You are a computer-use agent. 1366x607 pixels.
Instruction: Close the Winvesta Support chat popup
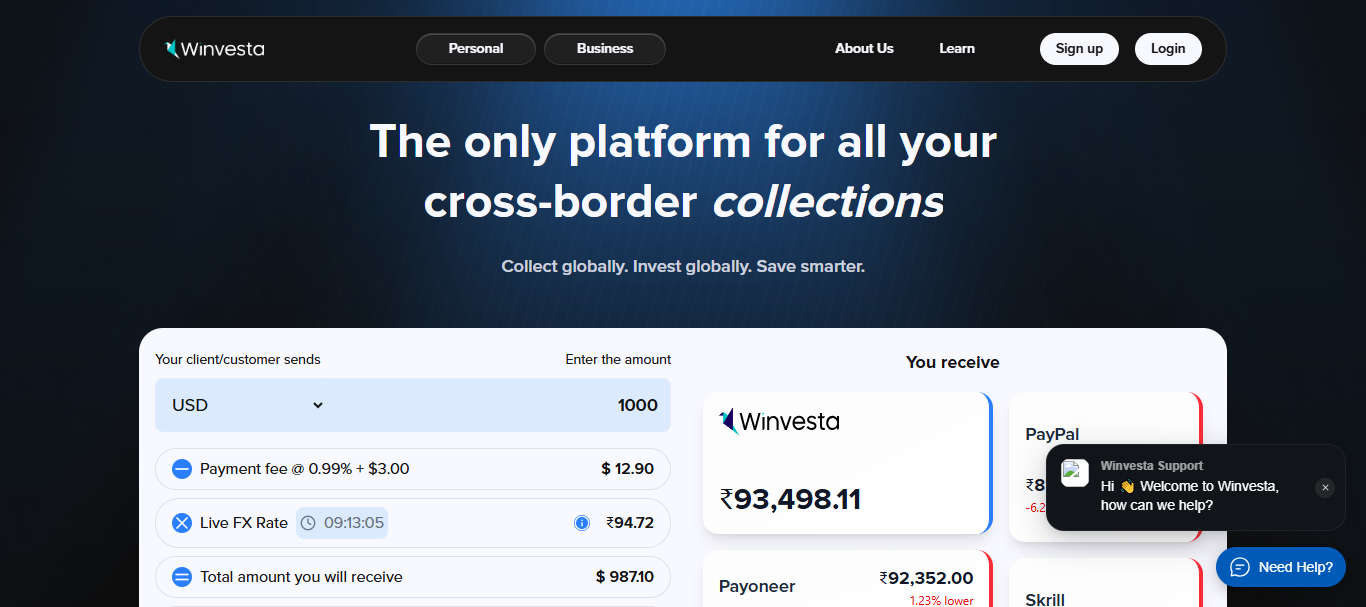[1325, 488]
